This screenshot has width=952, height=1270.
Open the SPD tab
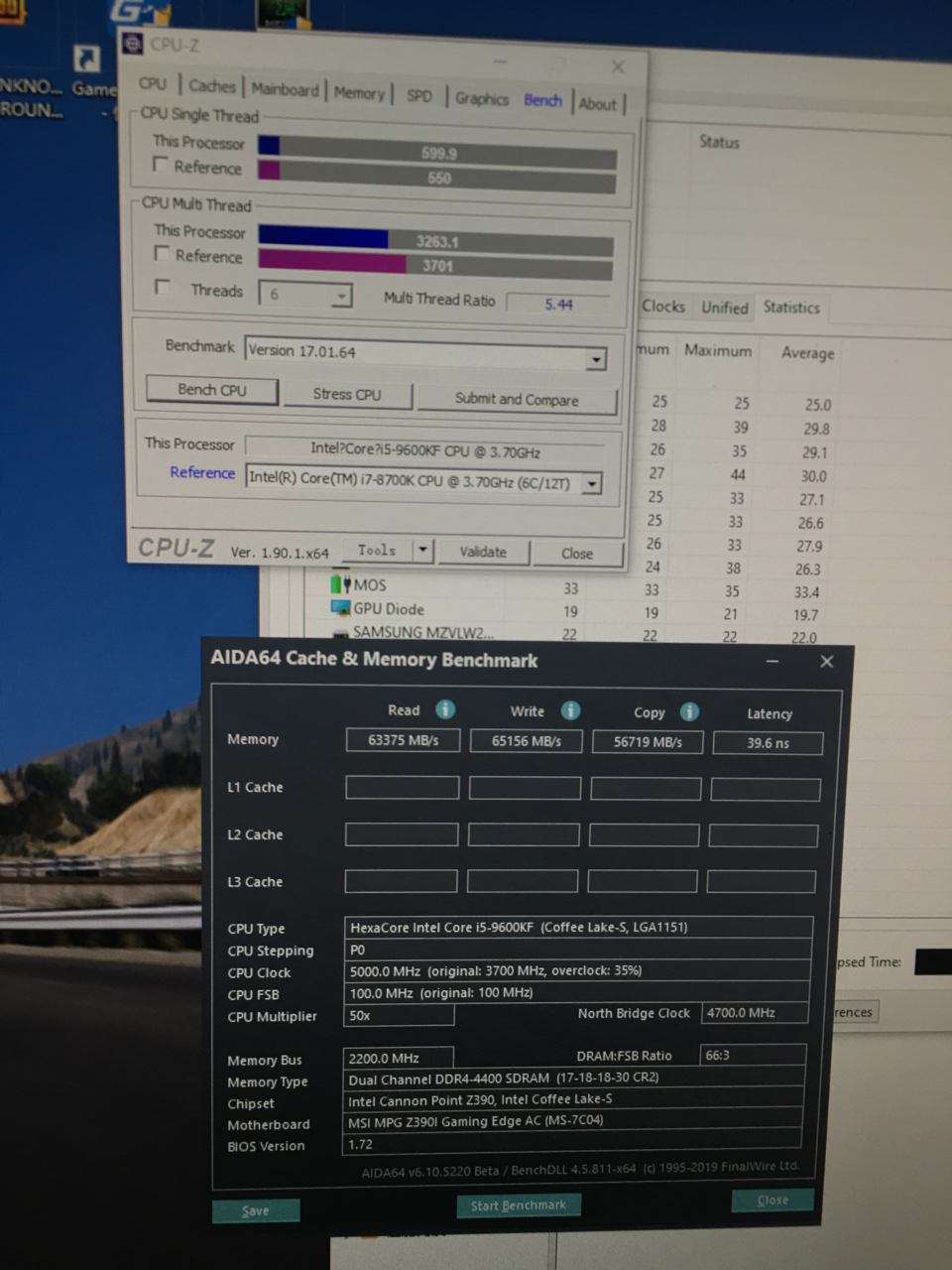pyautogui.click(x=419, y=95)
